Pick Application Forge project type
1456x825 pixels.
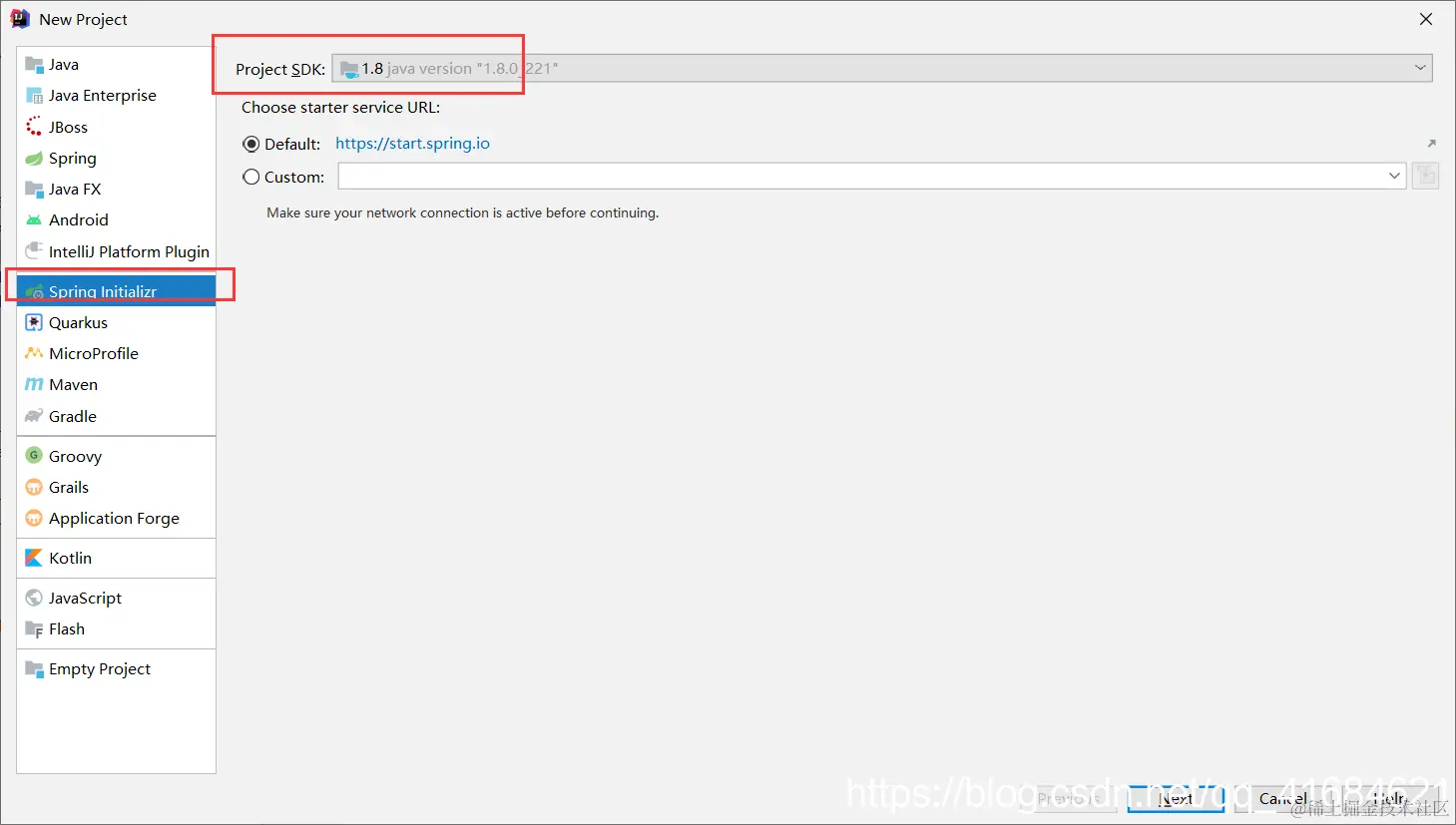116,518
